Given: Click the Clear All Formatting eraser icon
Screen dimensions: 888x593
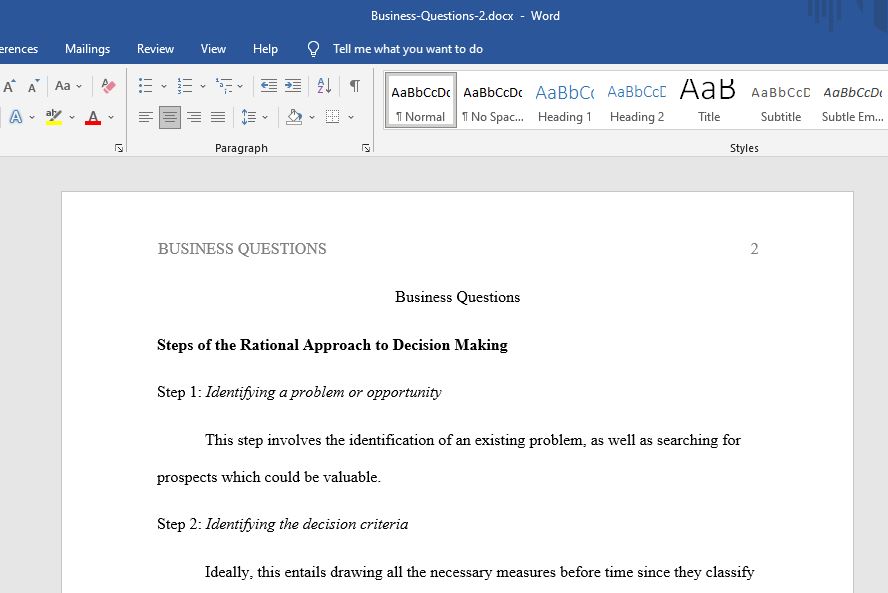Looking at the screenshot, I should pyautogui.click(x=108, y=86).
